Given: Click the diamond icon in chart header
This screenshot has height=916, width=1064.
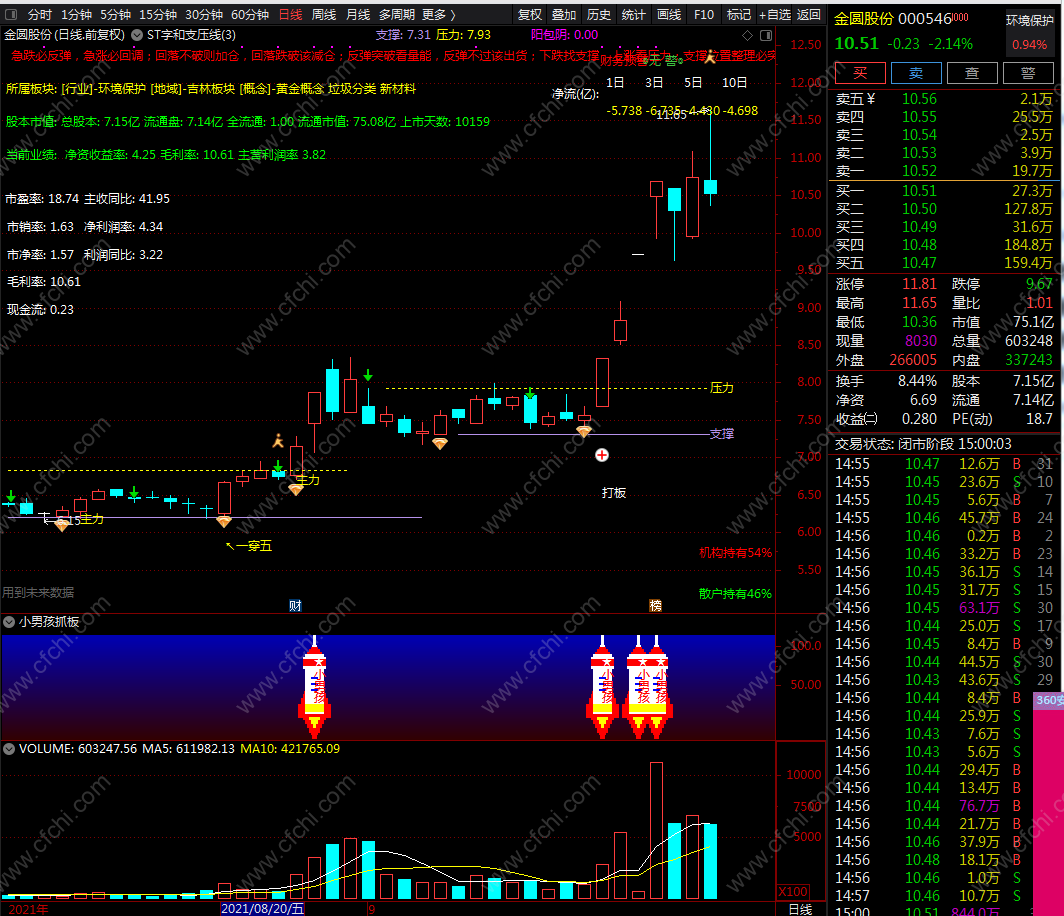Looking at the screenshot, I should click(747, 35).
